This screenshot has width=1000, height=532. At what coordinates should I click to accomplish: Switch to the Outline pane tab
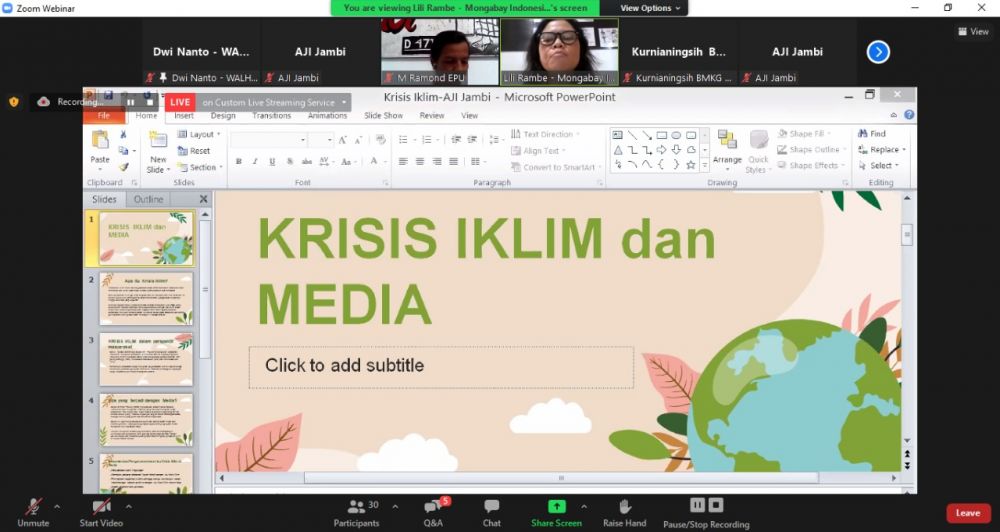click(x=149, y=199)
